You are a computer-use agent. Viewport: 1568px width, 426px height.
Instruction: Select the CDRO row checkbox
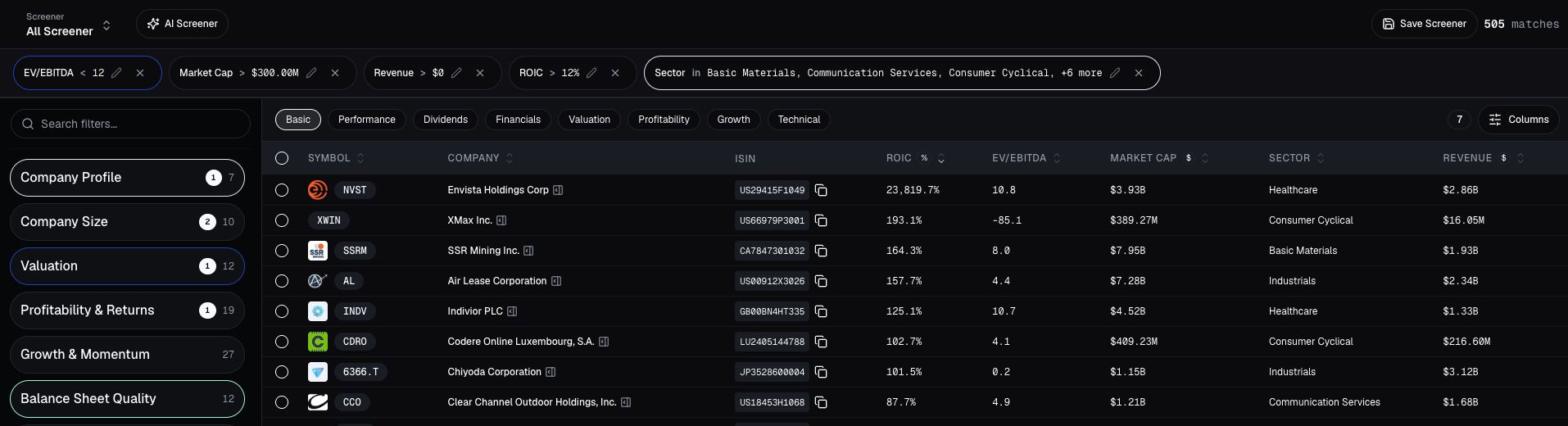282,342
